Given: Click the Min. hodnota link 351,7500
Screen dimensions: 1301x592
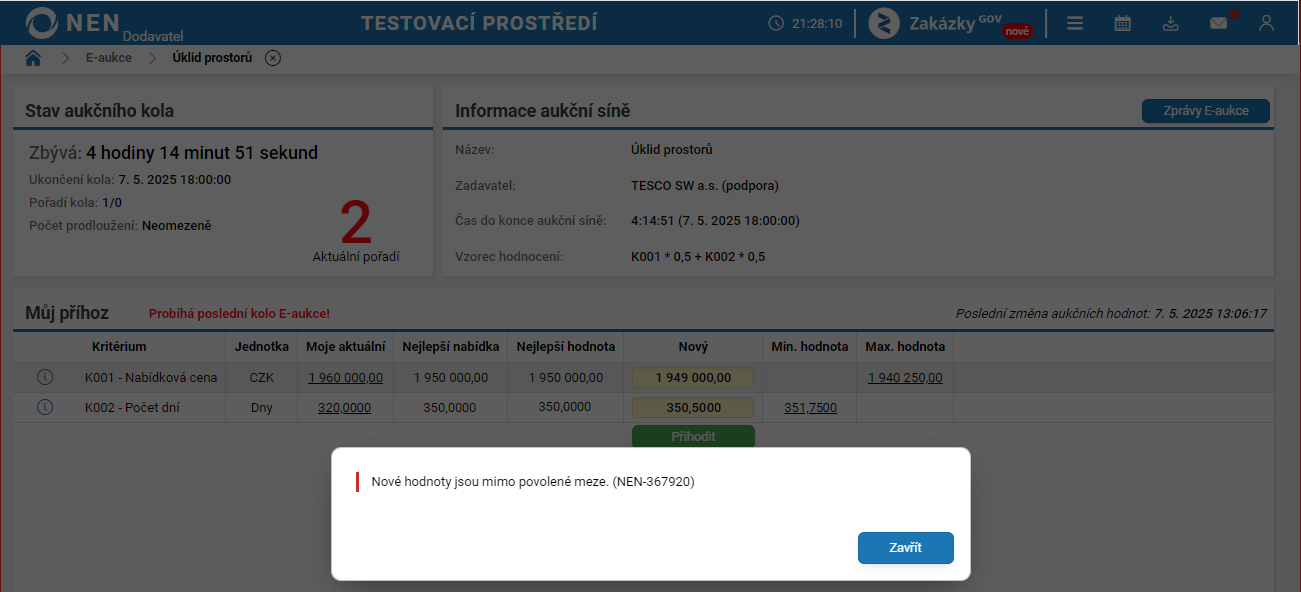Looking at the screenshot, I should (x=811, y=408).
